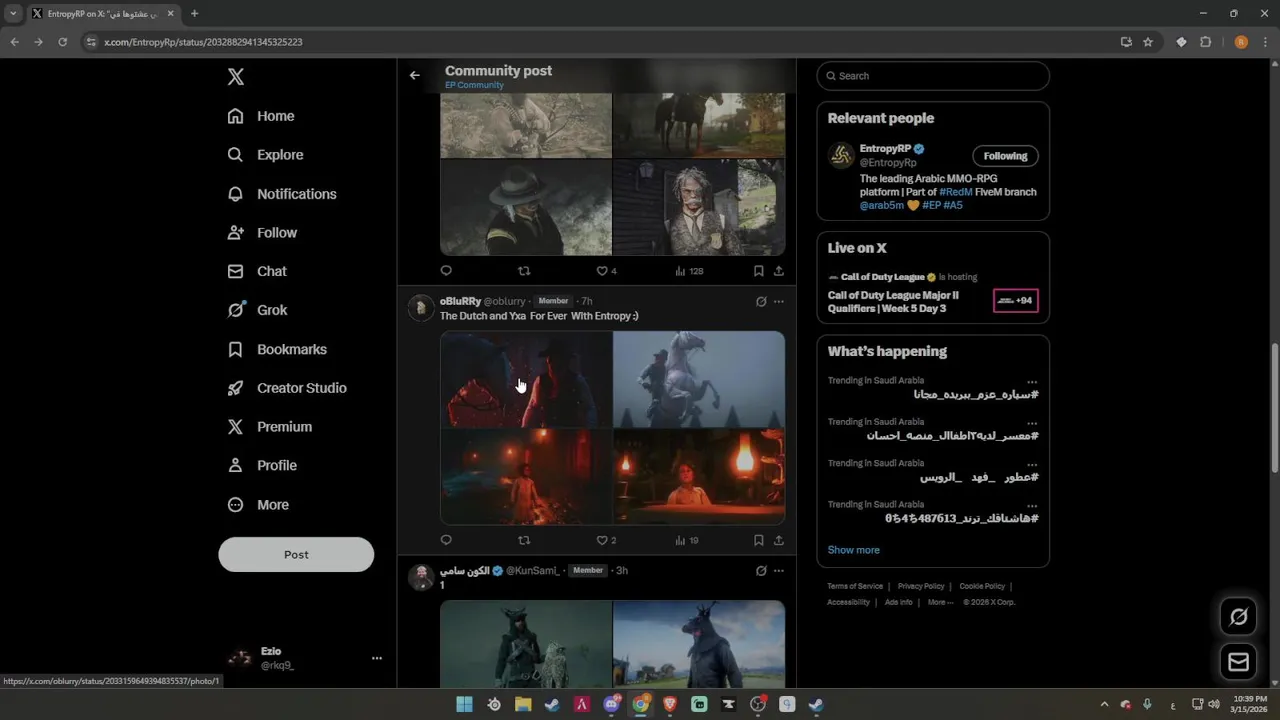Repost oBluRRy's post
The width and height of the screenshot is (1280, 720).
pos(524,540)
